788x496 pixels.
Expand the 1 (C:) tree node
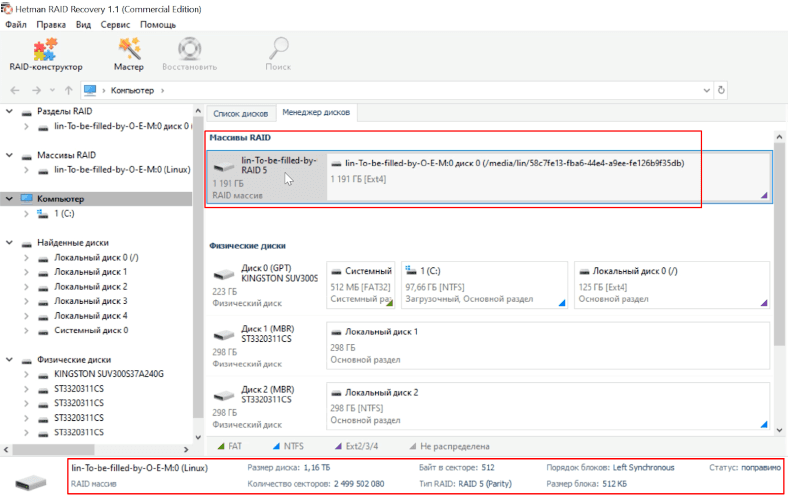(x=27, y=214)
